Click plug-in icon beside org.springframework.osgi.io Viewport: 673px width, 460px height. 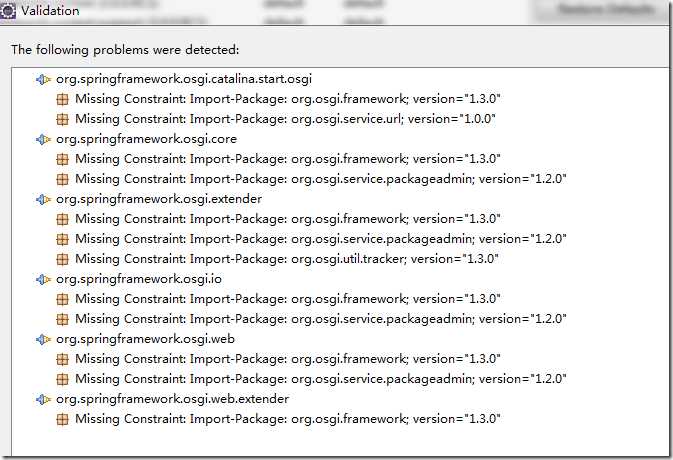[x=43, y=279]
